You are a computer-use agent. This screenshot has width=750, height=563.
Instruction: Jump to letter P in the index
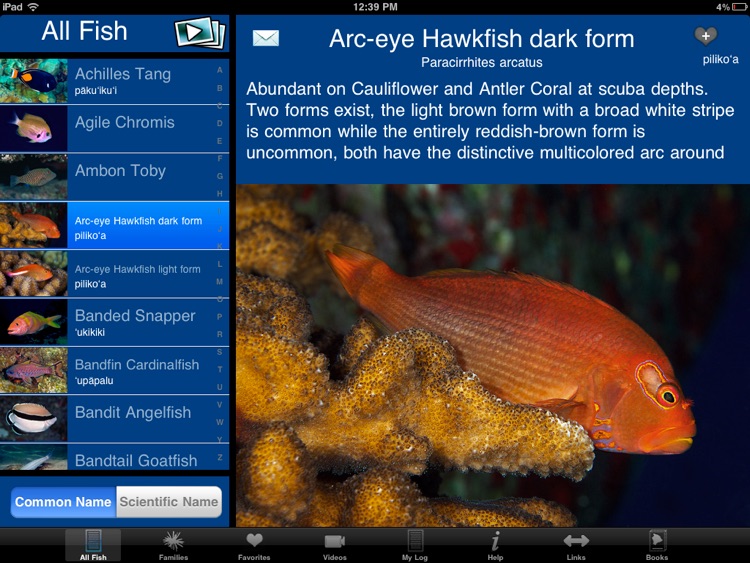[220, 317]
